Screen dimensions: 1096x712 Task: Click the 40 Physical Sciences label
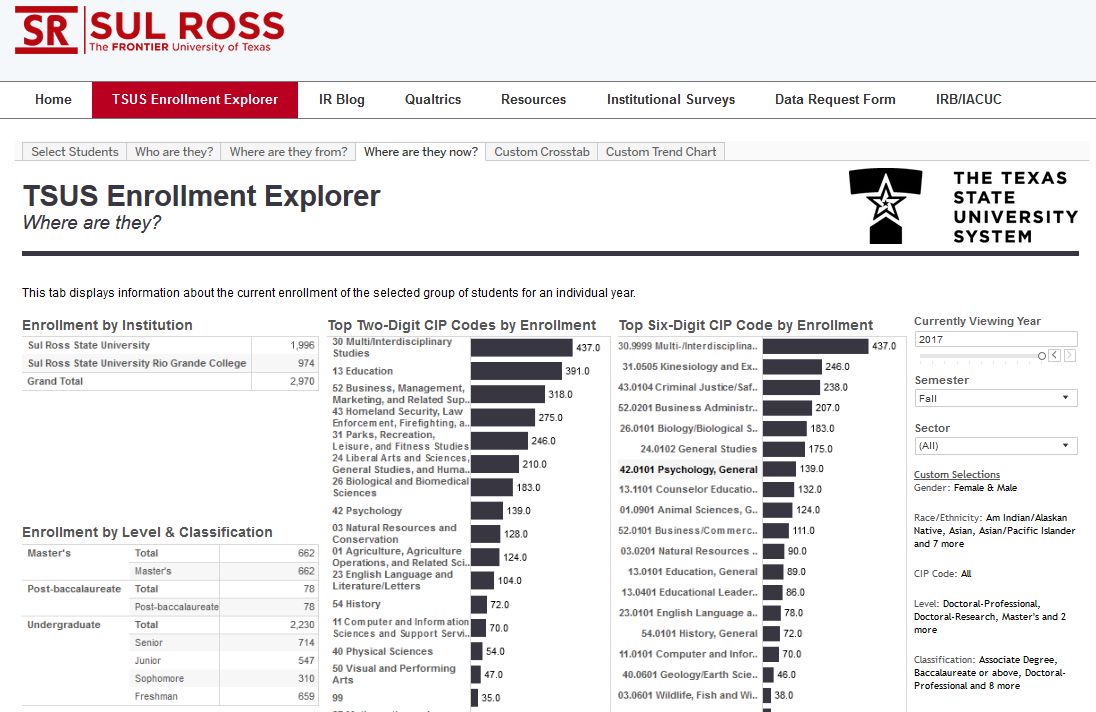382,651
